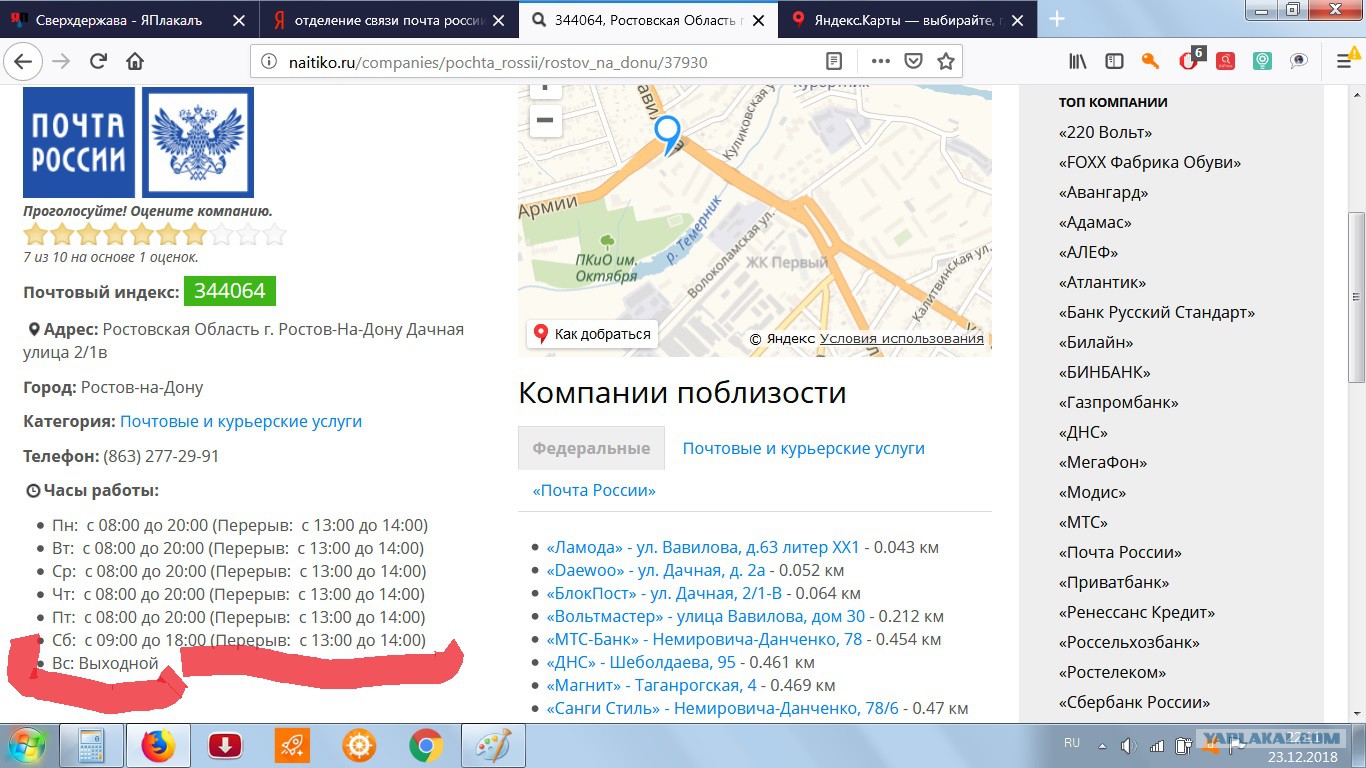Image resolution: width=1366 pixels, height=768 pixels.
Task: Show site information for naitiko.ru
Action: 268,62
